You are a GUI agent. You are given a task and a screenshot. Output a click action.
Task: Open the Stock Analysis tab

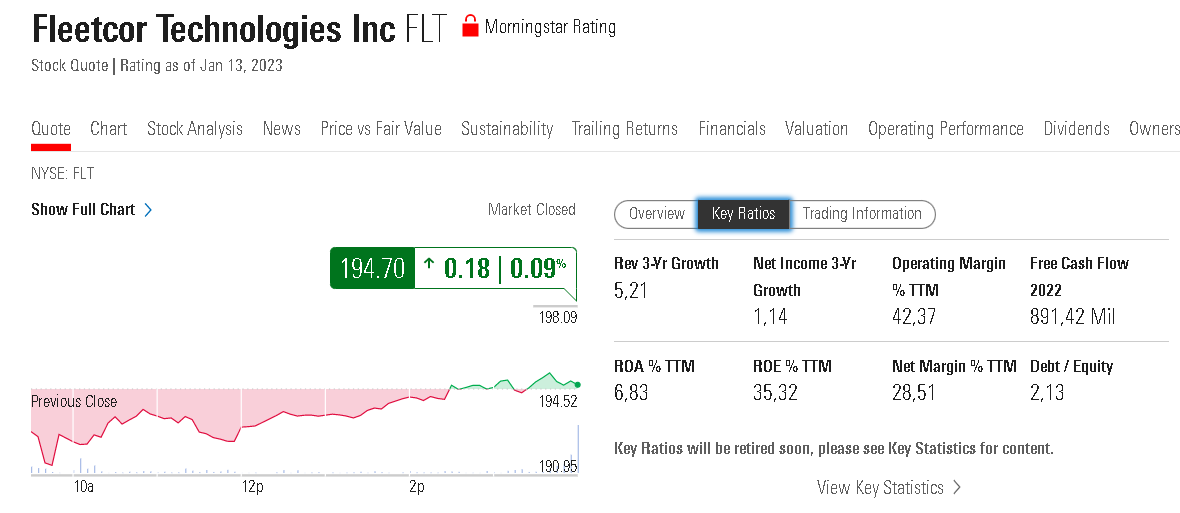click(195, 129)
